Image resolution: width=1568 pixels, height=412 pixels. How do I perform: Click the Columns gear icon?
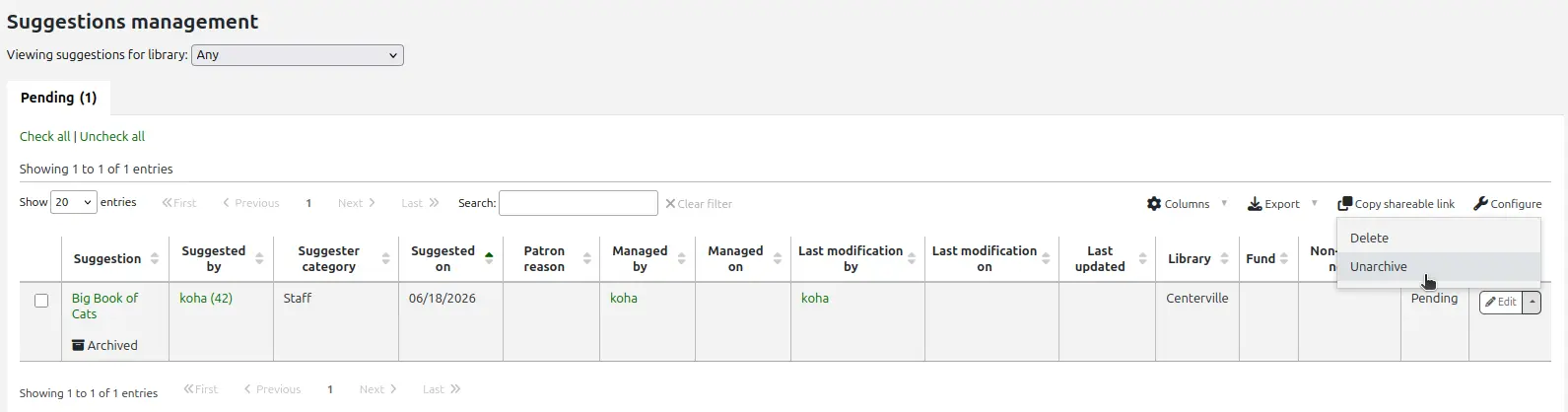click(x=1154, y=204)
